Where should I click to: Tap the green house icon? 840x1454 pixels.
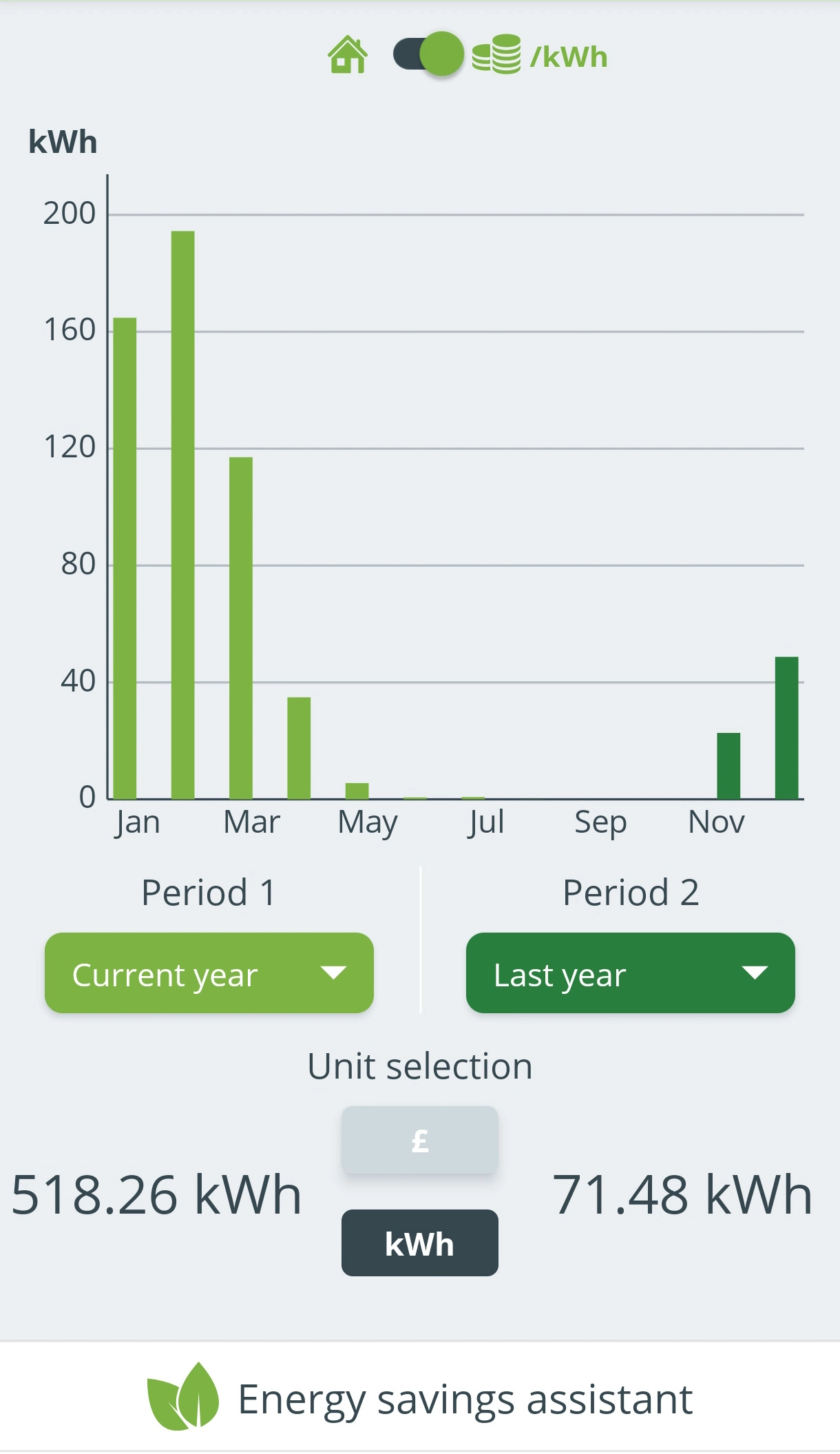(348, 54)
